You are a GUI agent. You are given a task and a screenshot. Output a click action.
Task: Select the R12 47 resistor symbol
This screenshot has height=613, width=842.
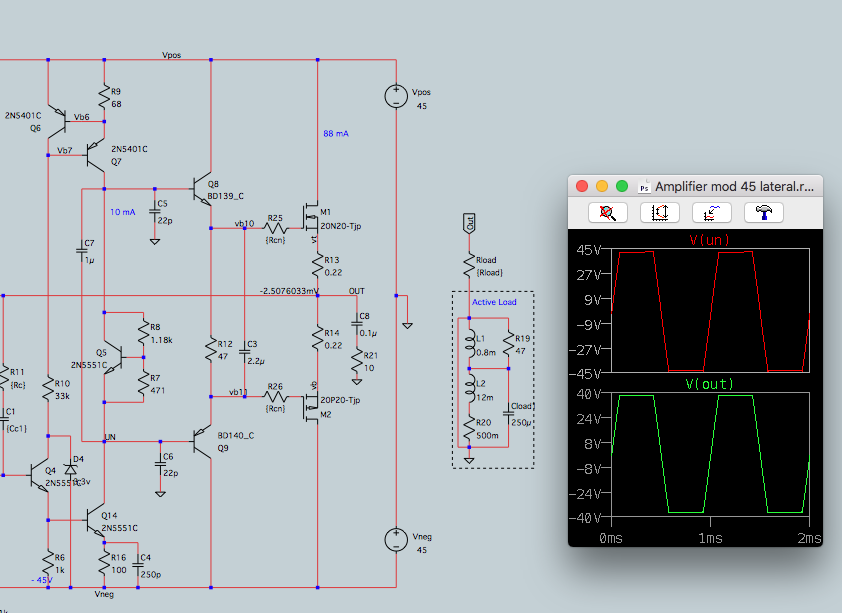coord(211,350)
